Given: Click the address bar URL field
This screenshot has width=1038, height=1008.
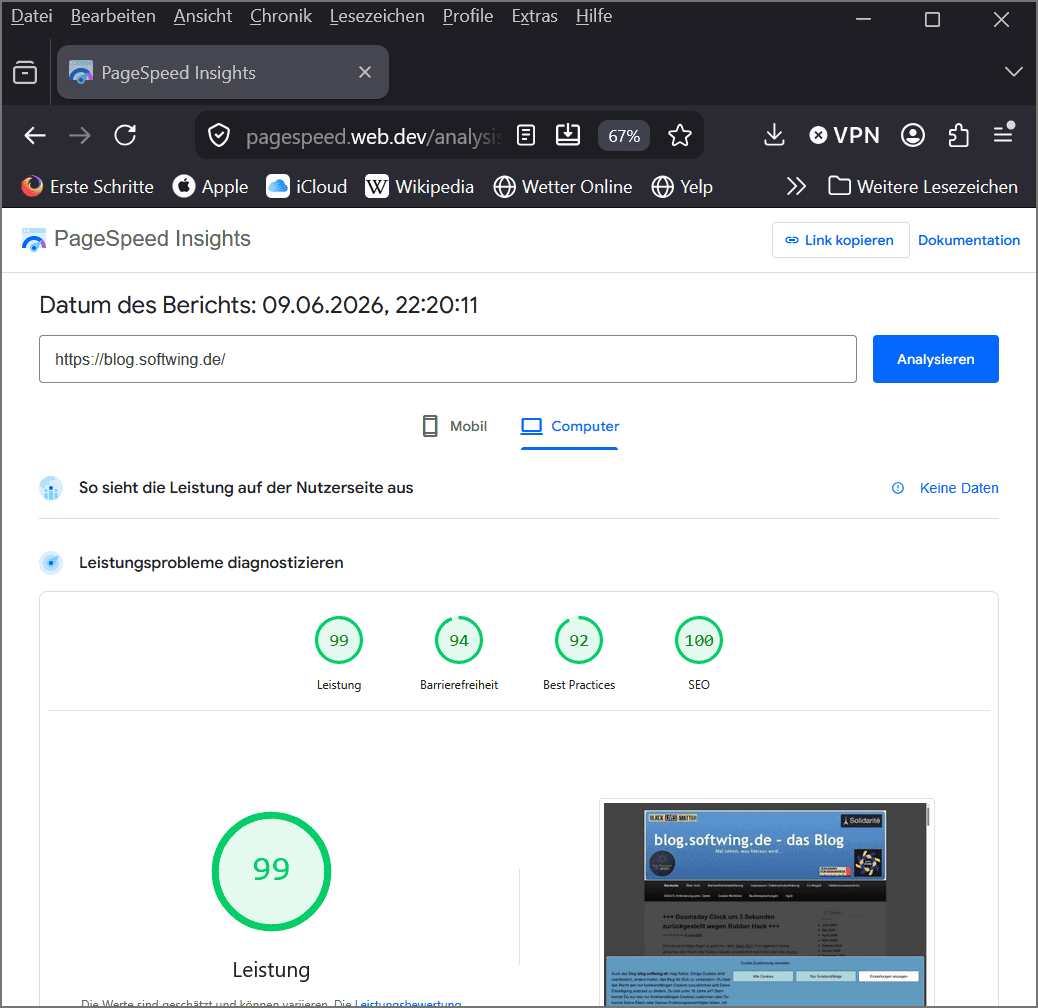Looking at the screenshot, I should (374, 136).
